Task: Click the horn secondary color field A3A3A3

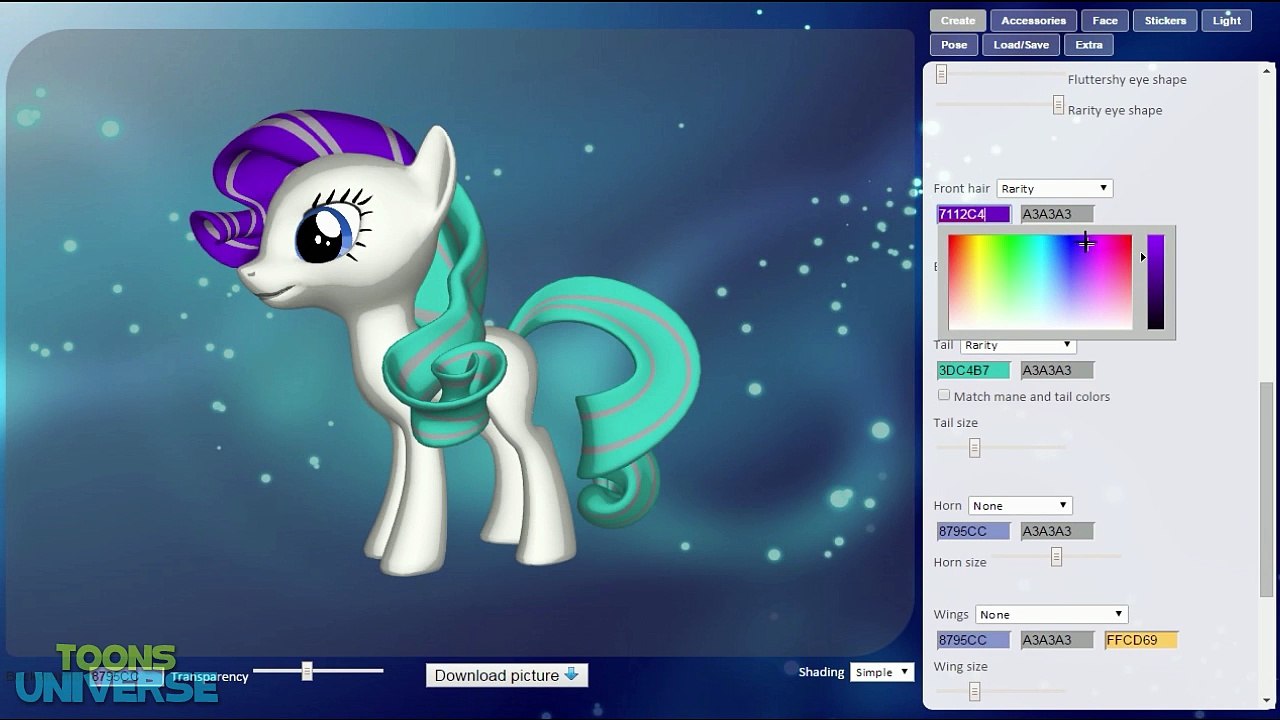Action: tap(1057, 531)
